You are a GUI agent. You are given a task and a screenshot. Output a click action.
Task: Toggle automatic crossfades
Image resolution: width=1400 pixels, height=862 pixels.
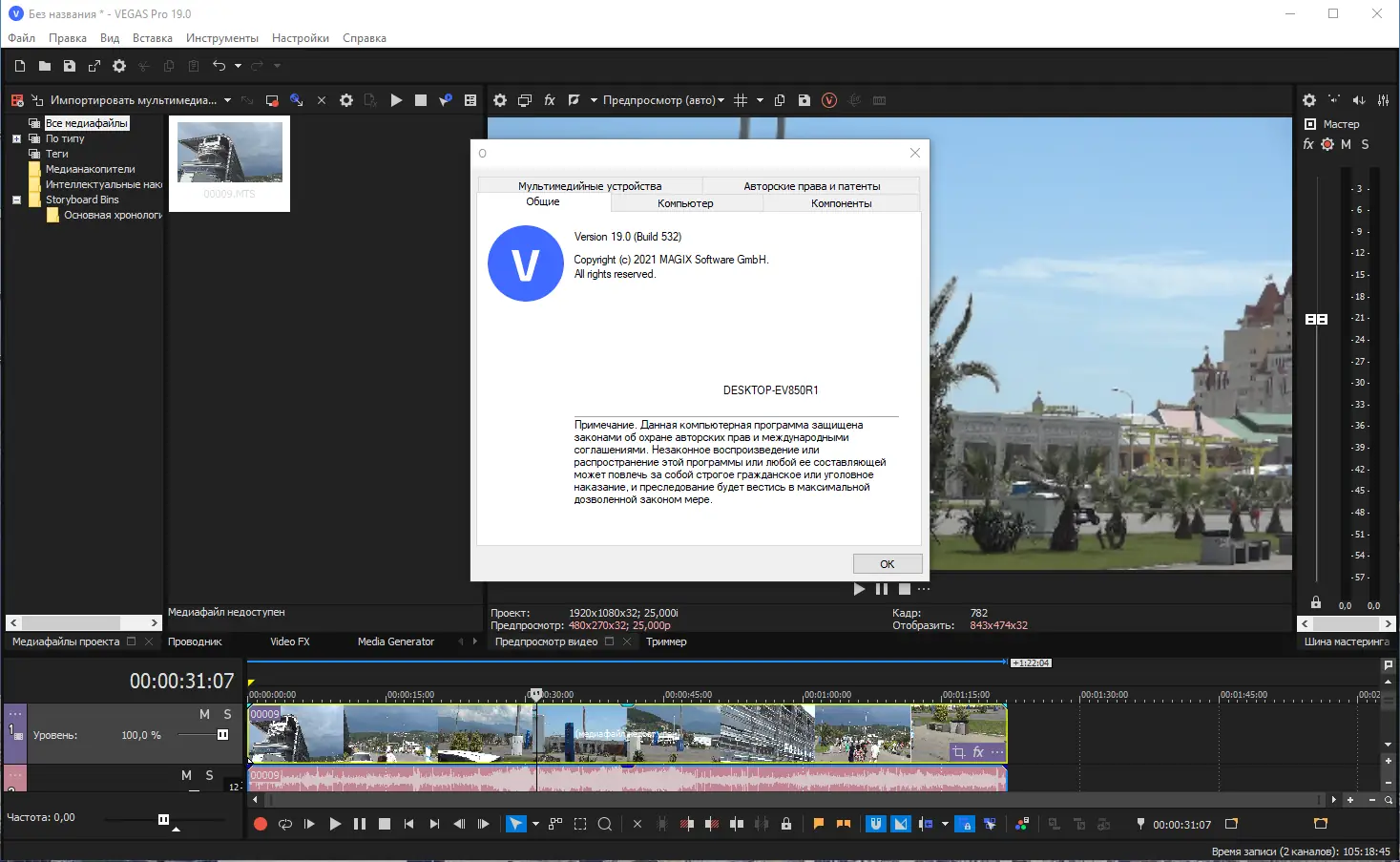point(901,824)
